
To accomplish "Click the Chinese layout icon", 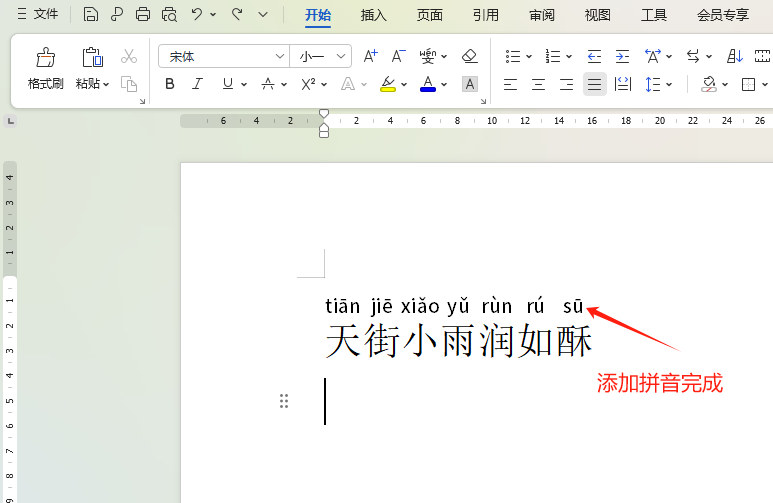I will (653, 56).
